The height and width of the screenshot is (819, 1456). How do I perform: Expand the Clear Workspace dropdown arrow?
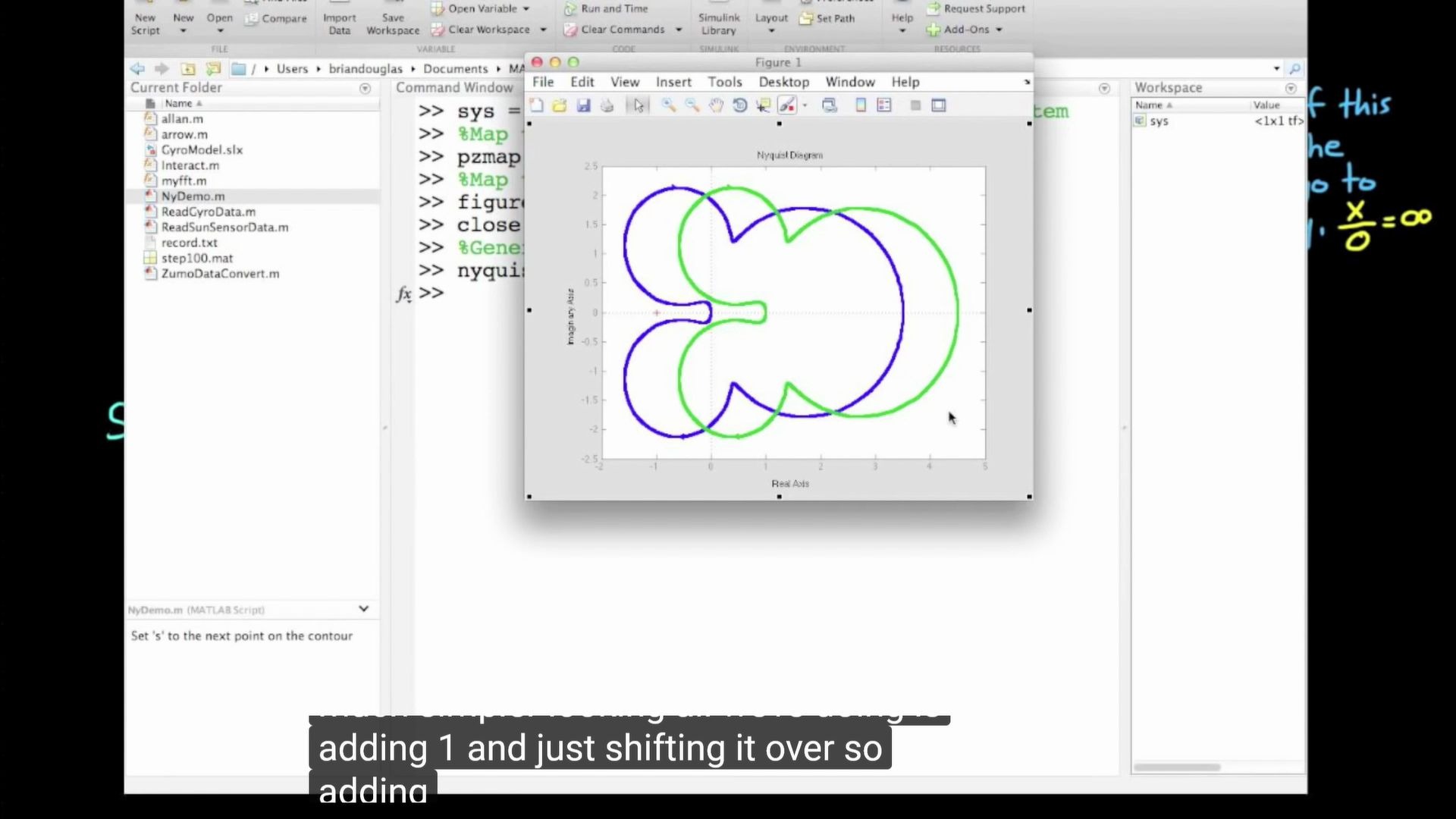(x=543, y=30)
